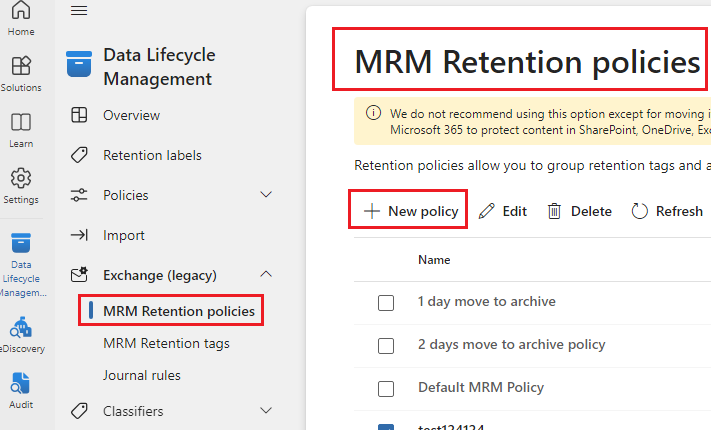Click the Policies sliders icon

point(79,195)
